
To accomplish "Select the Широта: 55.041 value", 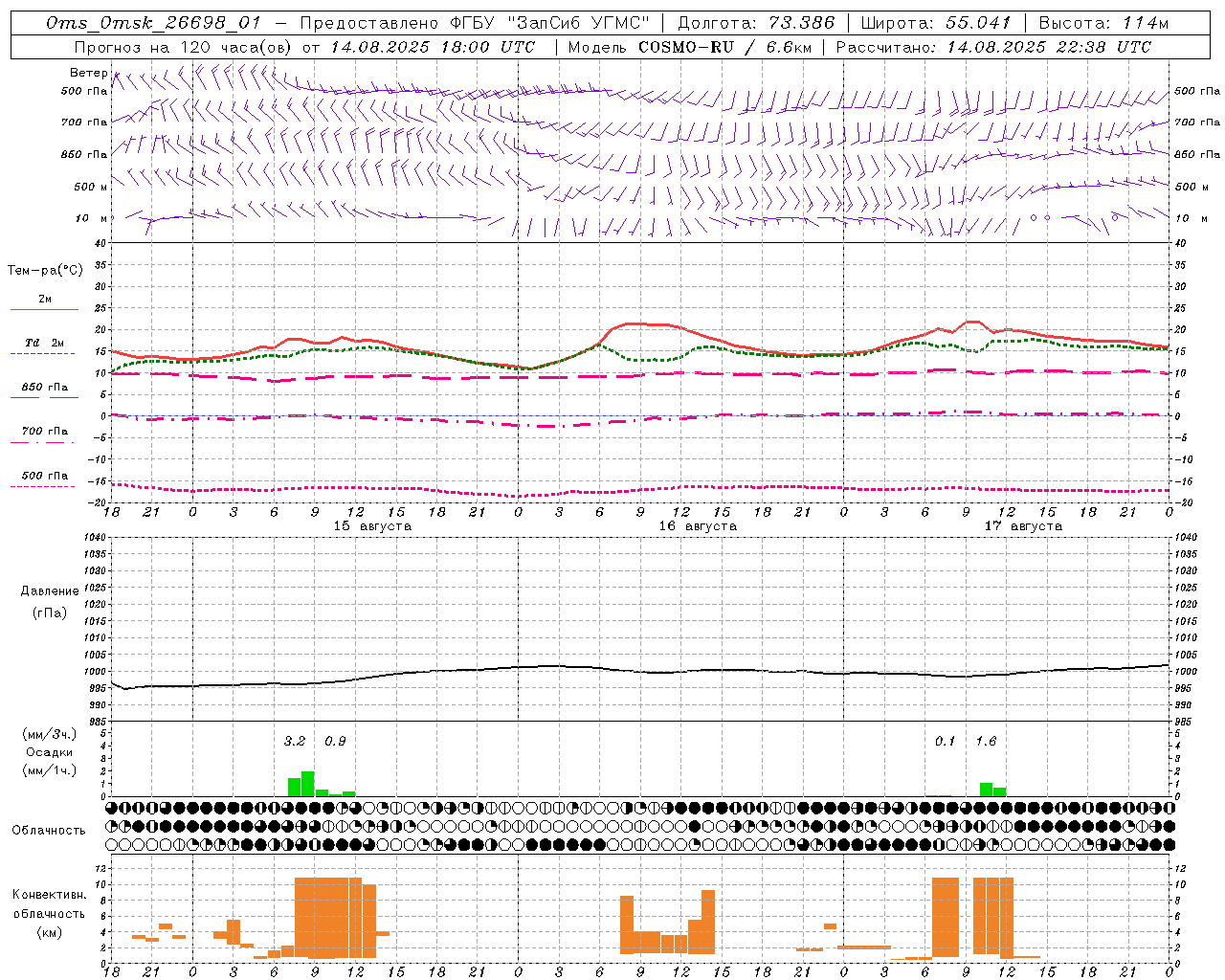I will click(936, 23).
